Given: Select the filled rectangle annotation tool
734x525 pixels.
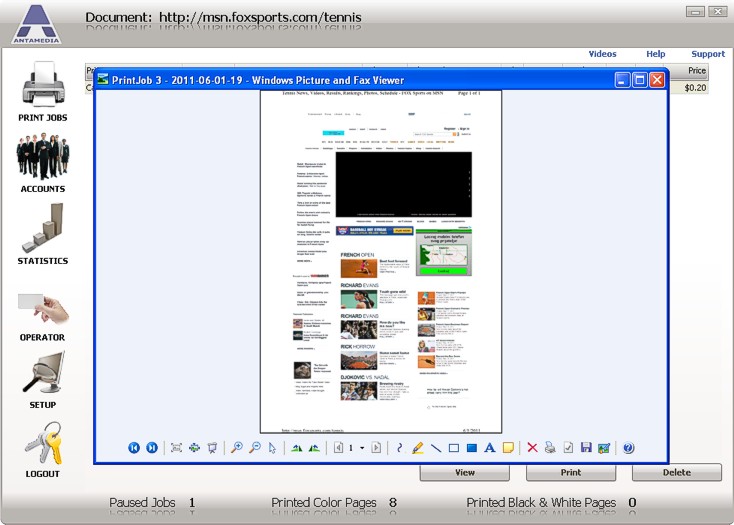Looking at the screenshot, I should point(472,448).
